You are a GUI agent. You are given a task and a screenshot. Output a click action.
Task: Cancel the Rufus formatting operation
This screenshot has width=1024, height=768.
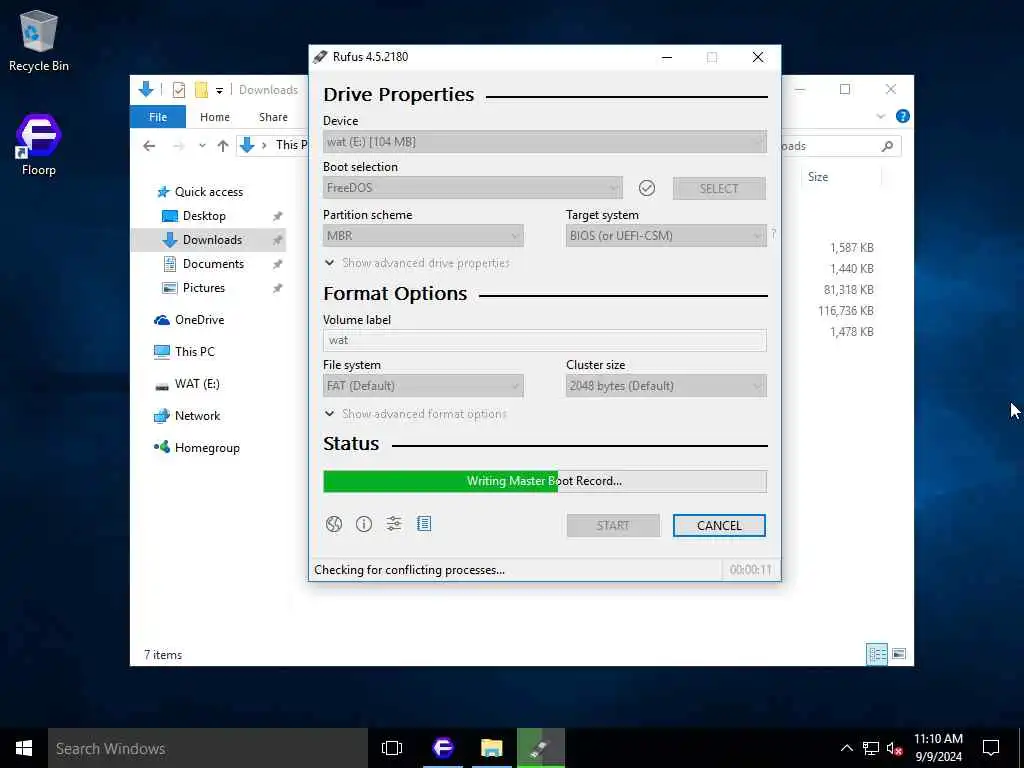pos(719,526)
